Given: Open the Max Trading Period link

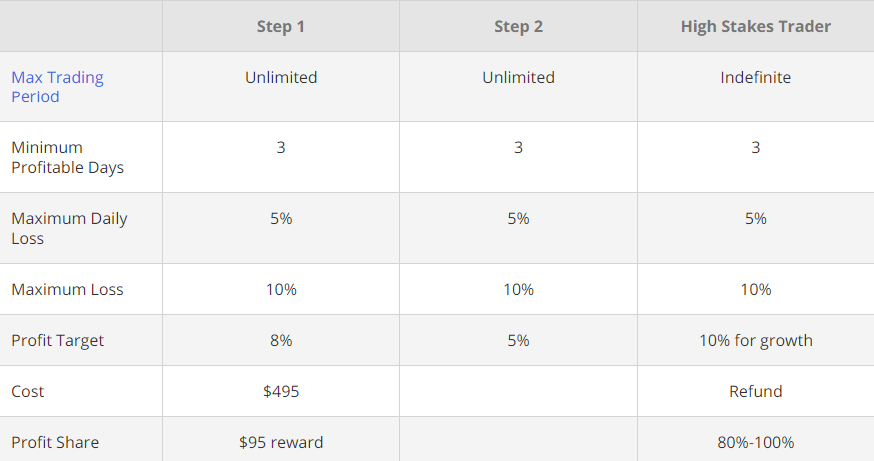Looking at the screenshot, I should (57, 87).
